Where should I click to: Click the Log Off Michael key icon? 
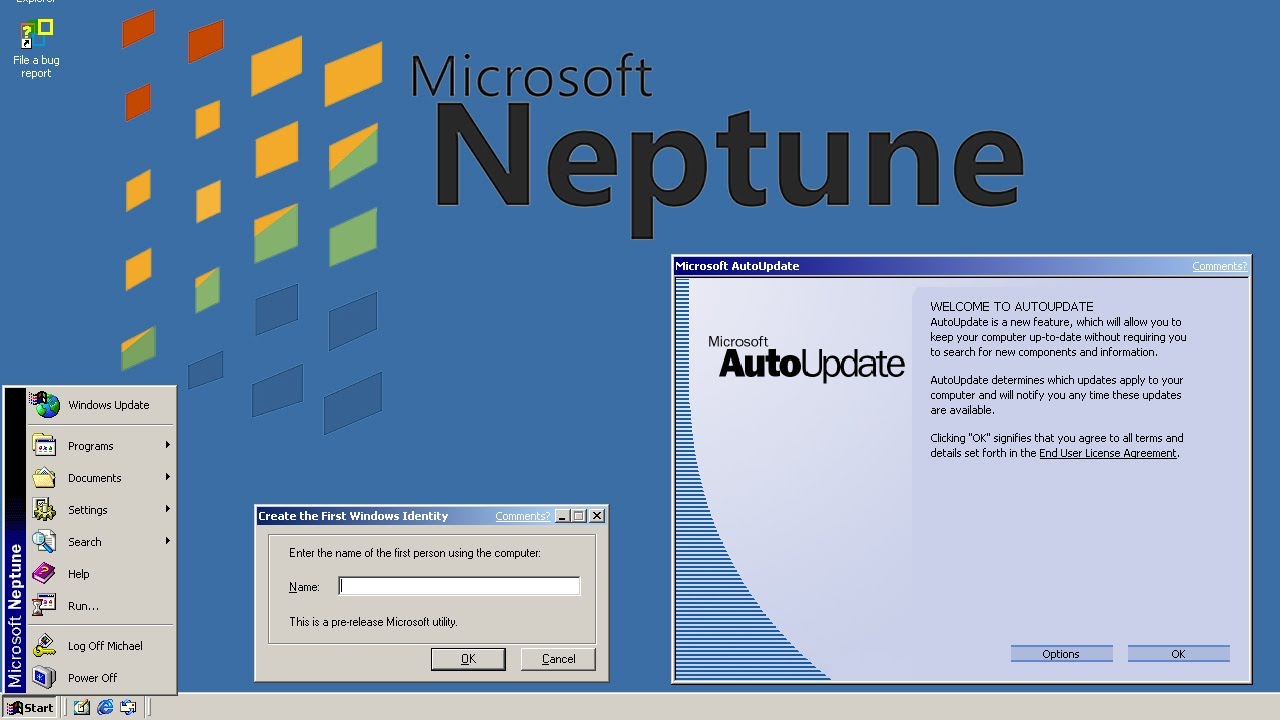tap(44, 646)
